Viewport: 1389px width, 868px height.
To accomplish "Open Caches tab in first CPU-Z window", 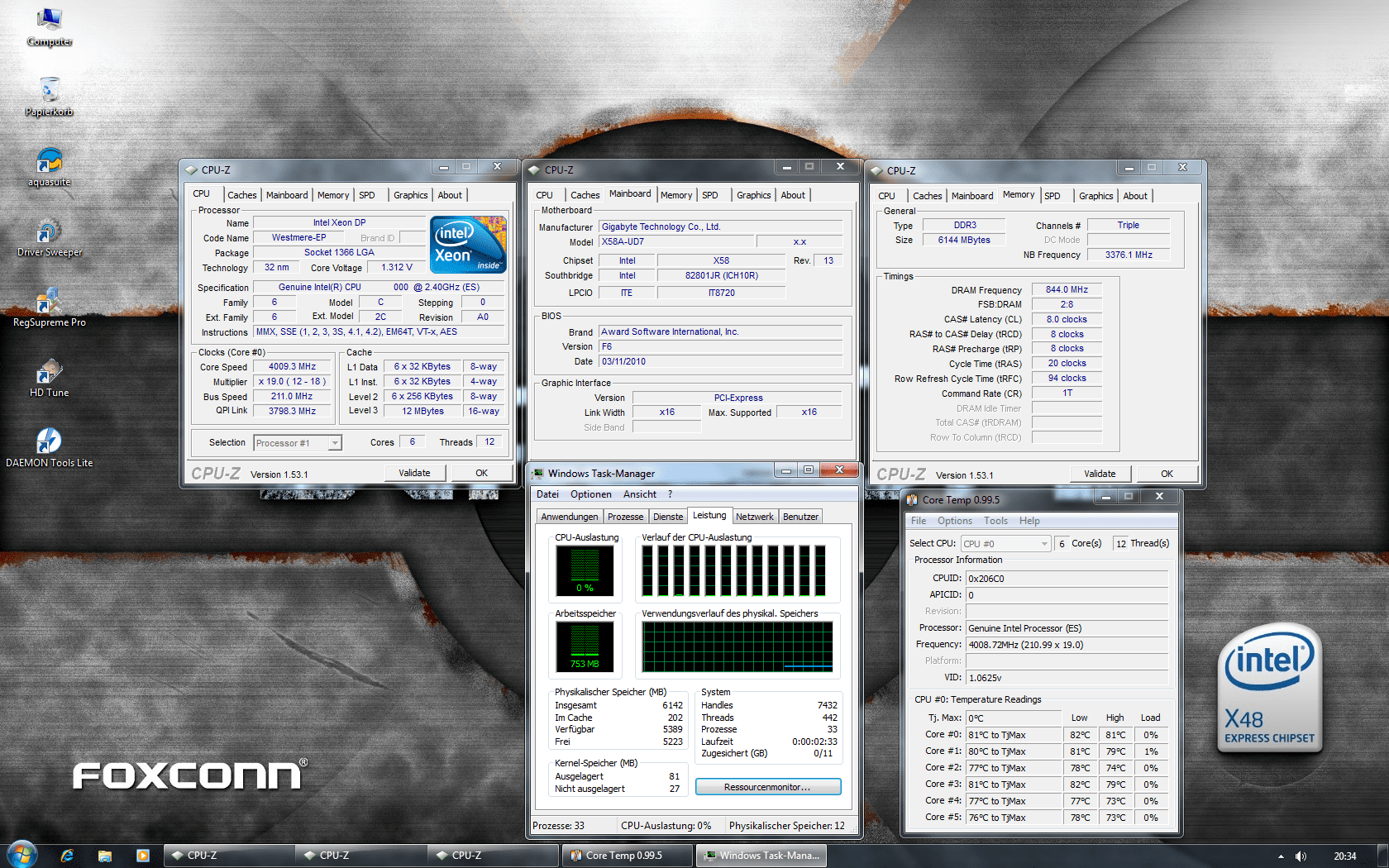I will 242,195.
